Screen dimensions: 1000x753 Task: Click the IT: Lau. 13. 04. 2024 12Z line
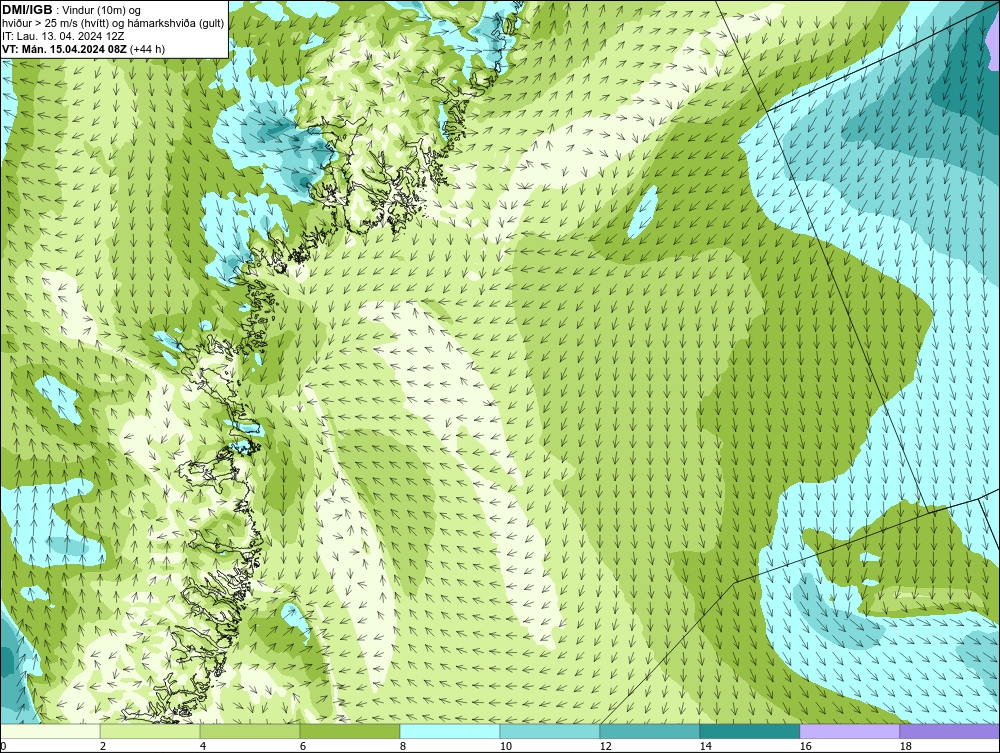click(x=63, y=36)
